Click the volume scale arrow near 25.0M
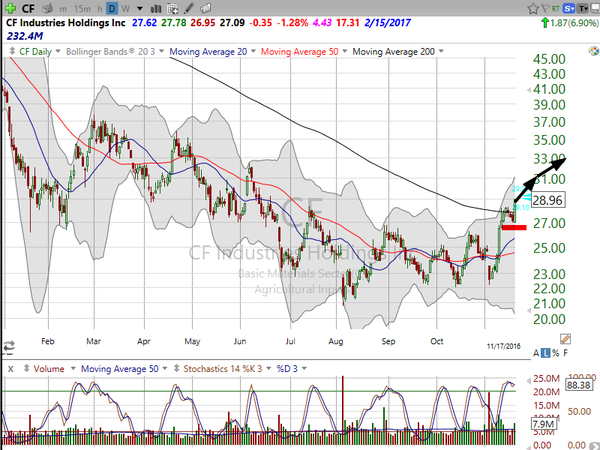The image size is (600, 450). (529, 380)
